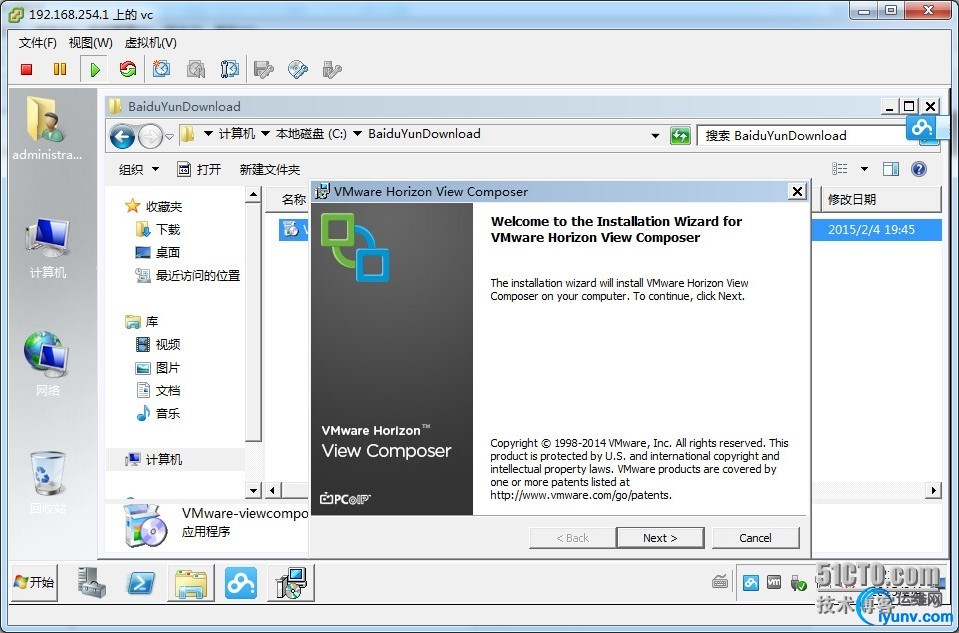Click Baidu Yun taskbar icon

(241, 583)
